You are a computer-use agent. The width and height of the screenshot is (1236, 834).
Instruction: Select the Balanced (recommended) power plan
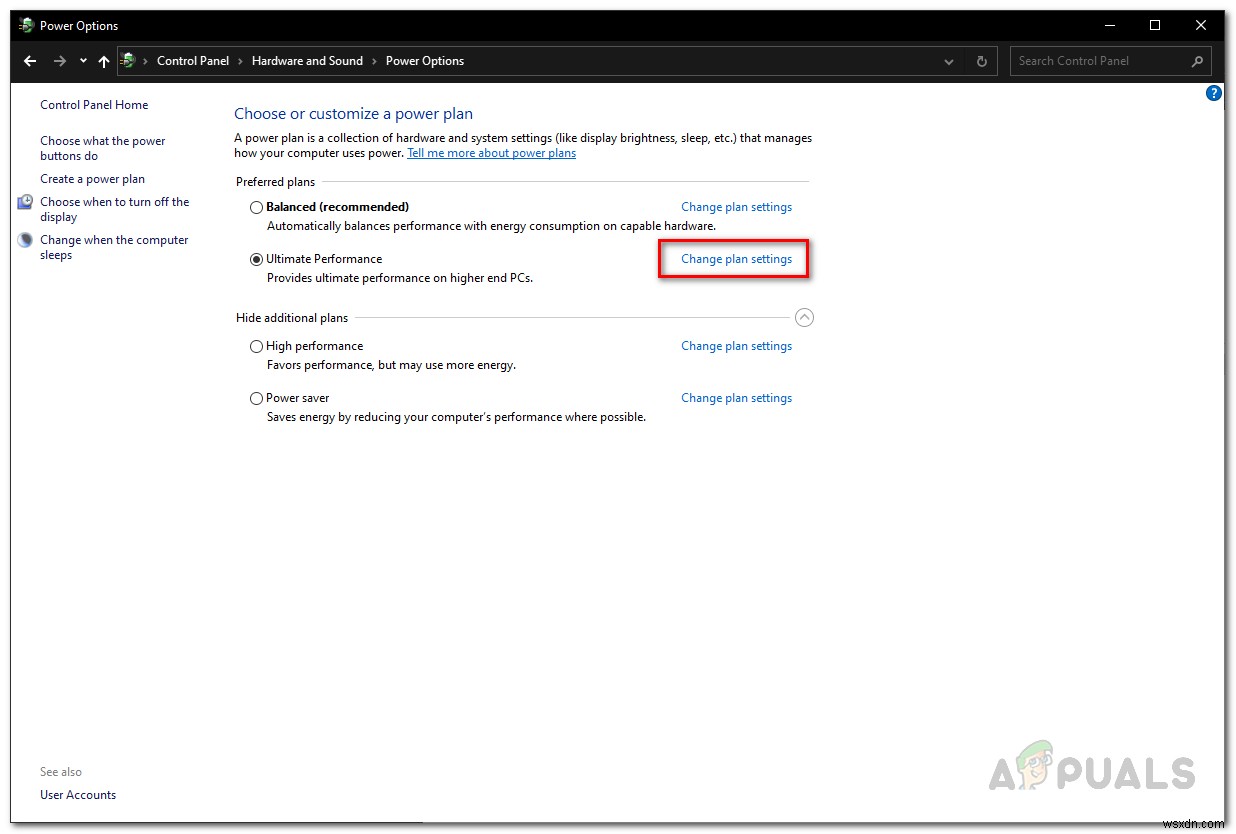point(256,207)
